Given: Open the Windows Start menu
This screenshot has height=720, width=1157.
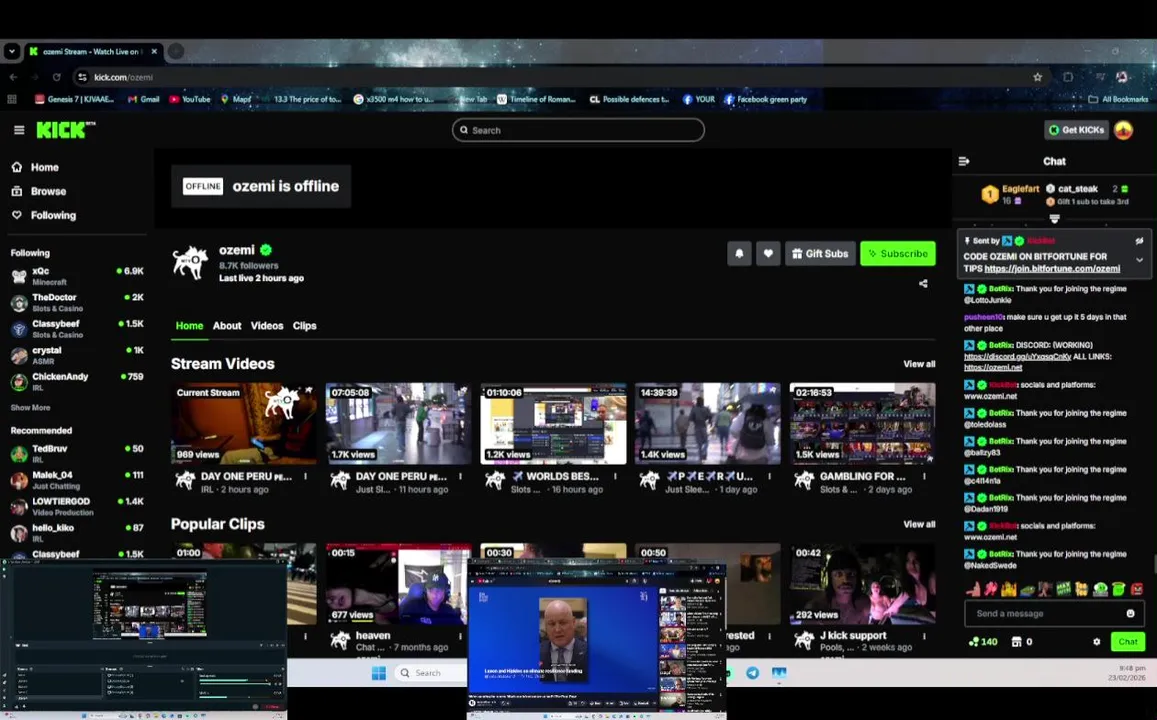Looking at the screenshot, I should point(379,673).
